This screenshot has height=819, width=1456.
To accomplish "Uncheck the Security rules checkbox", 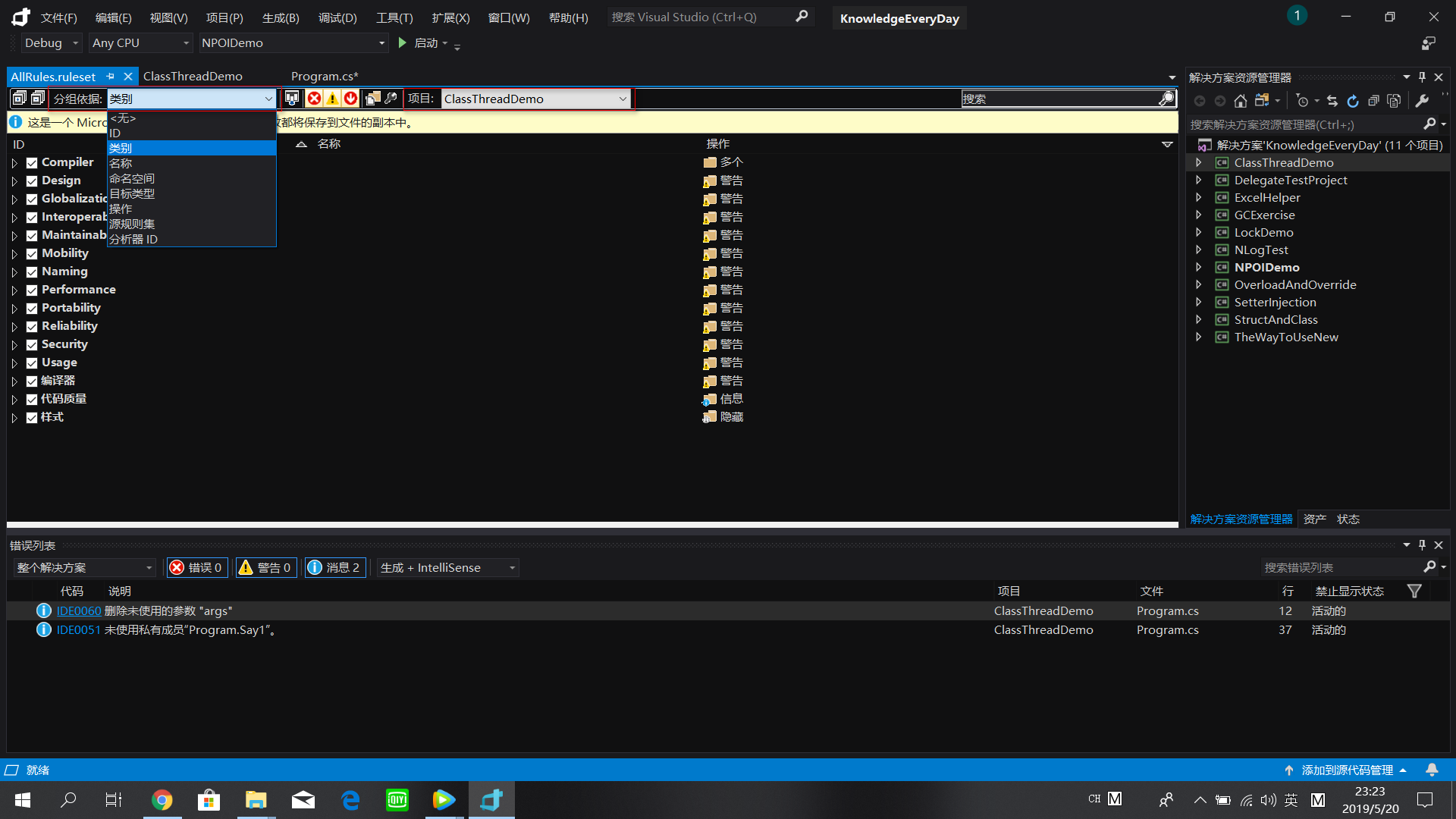I will pyautogui.click(x=31, y=344).
